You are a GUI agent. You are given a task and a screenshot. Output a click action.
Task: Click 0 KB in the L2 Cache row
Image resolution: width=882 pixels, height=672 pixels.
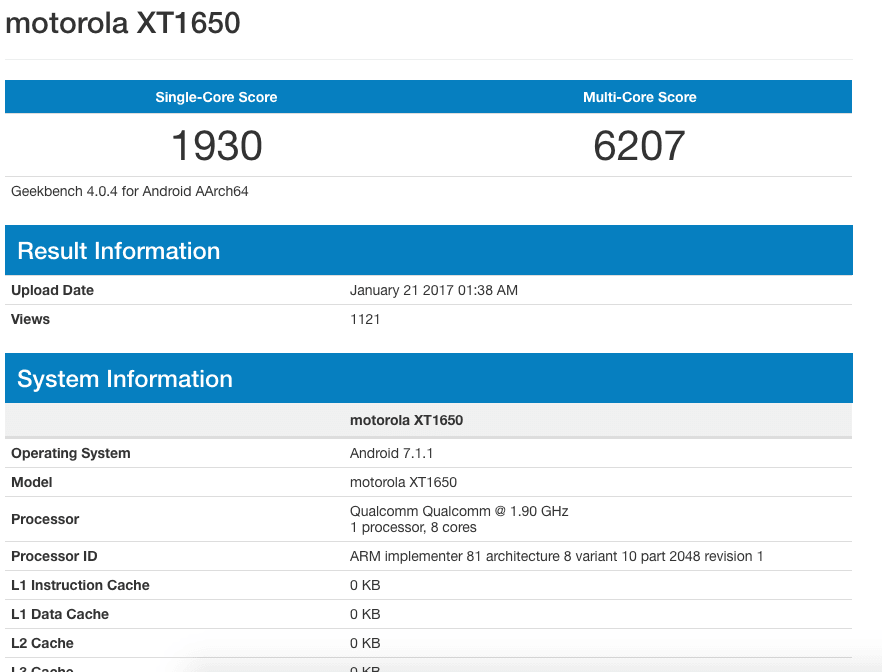coord(365,643)
